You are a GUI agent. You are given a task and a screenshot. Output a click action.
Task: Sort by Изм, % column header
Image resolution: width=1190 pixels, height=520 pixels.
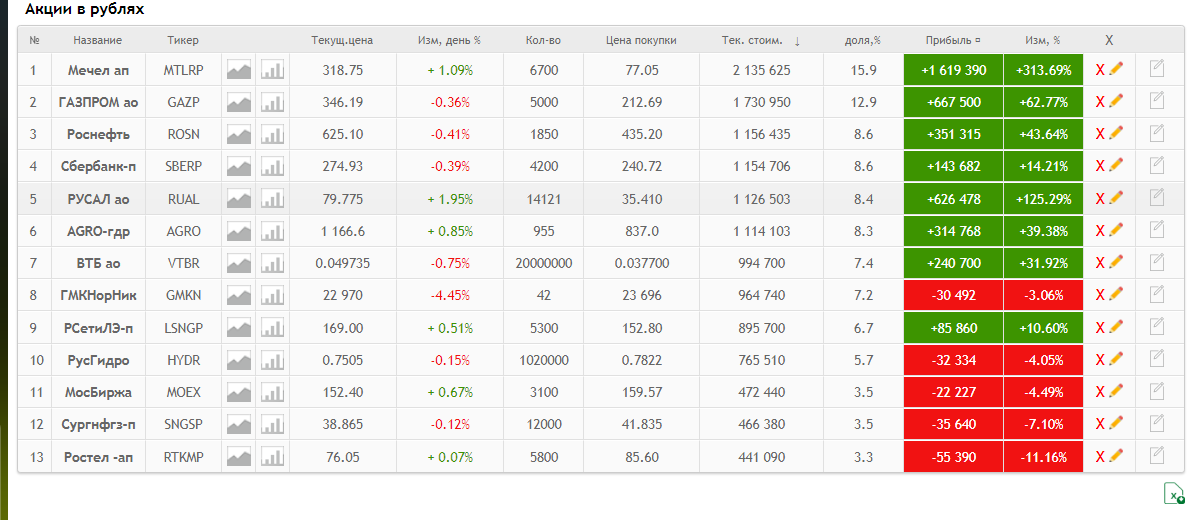coord(1043,40)
